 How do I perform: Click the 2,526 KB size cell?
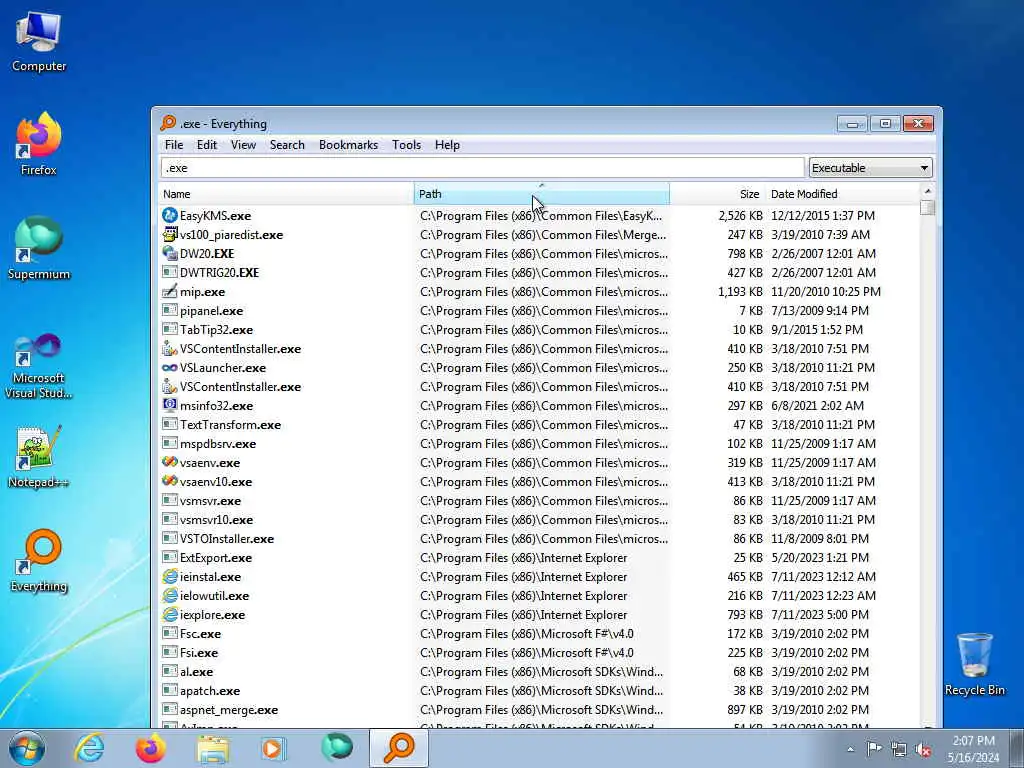point(740,216)
